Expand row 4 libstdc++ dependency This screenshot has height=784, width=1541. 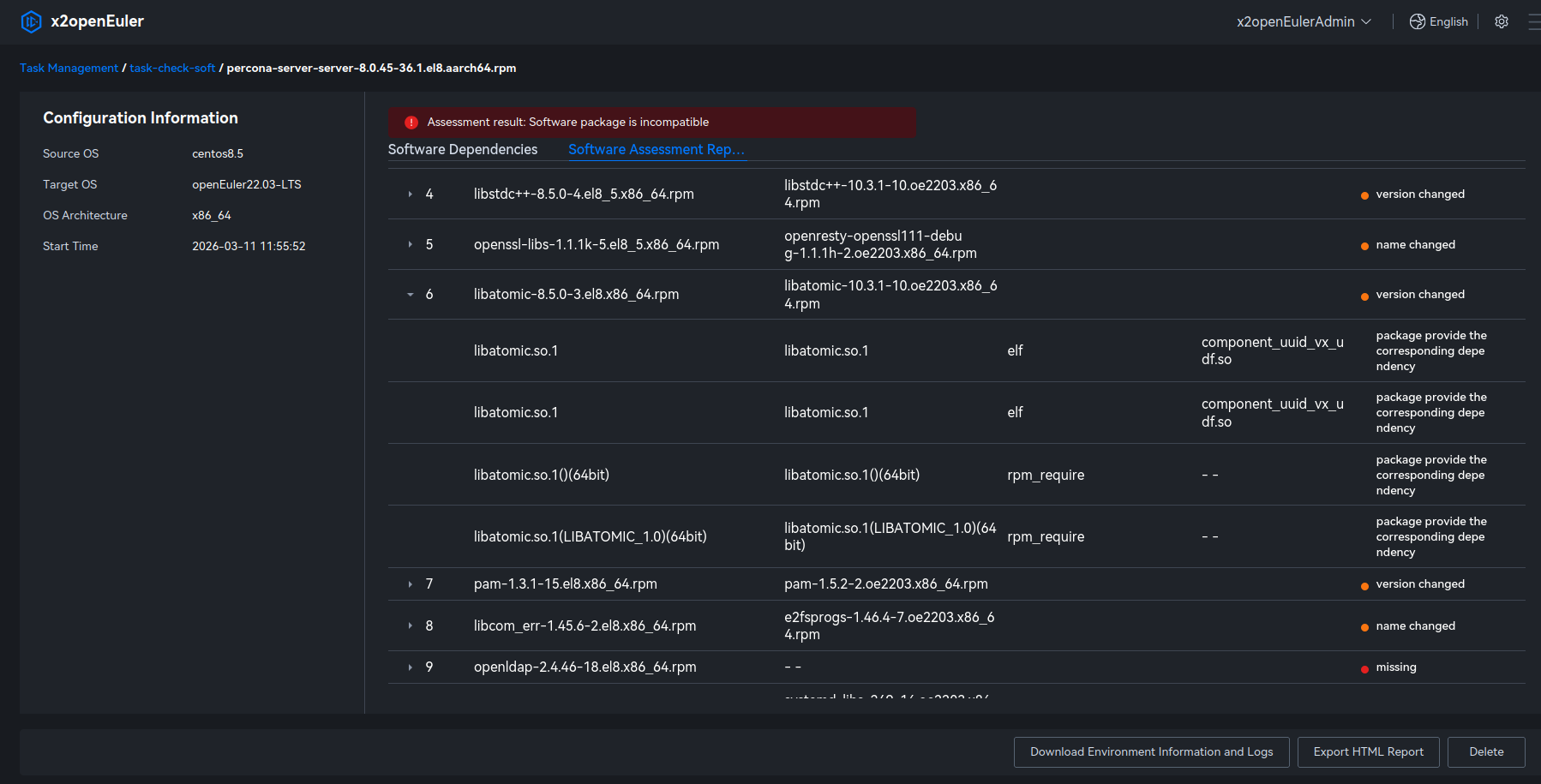[411, 195]
